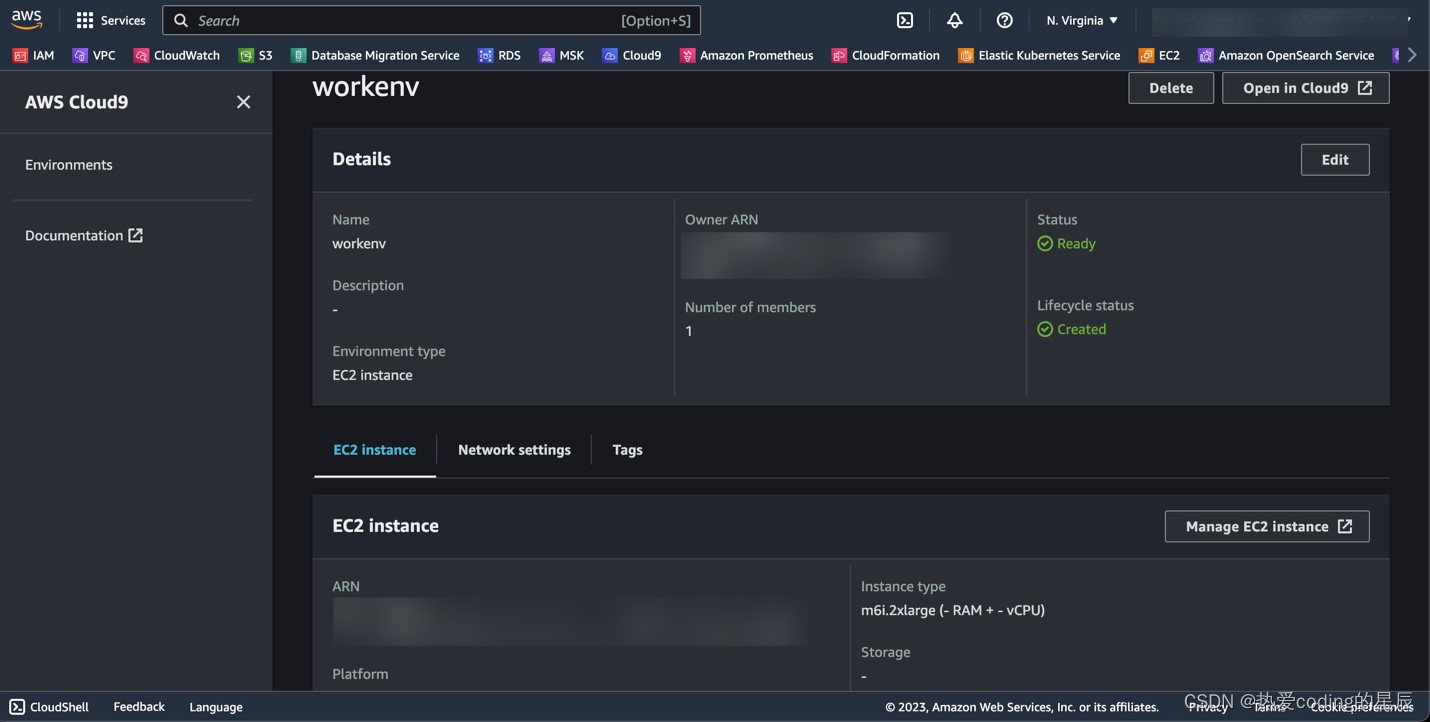Viewport: 1430px width, 722px height.
Task: Switch to the Tags tab
Action: pyautogui.click(x=627, y=450)
